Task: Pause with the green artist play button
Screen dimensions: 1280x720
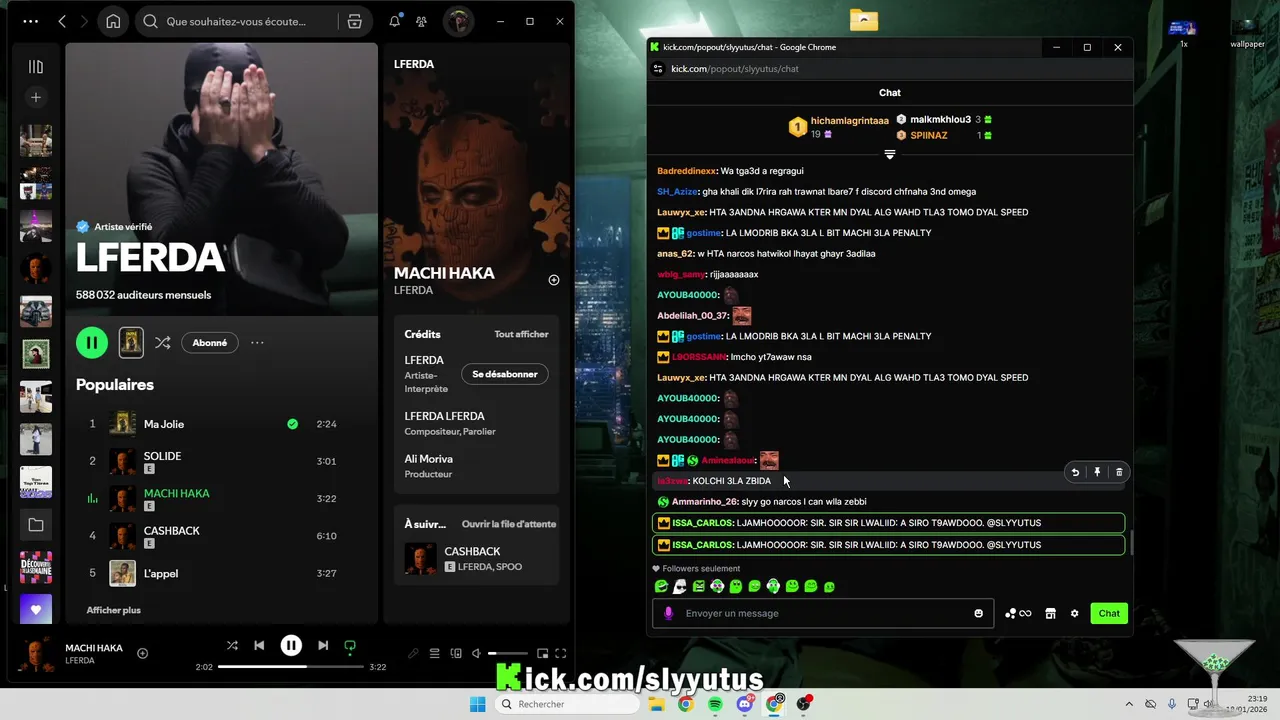Action: coord(91,343)
